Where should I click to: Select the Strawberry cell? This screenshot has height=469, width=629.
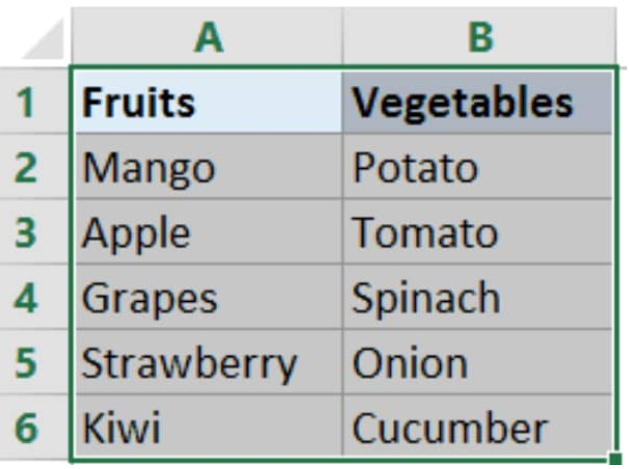208,362
